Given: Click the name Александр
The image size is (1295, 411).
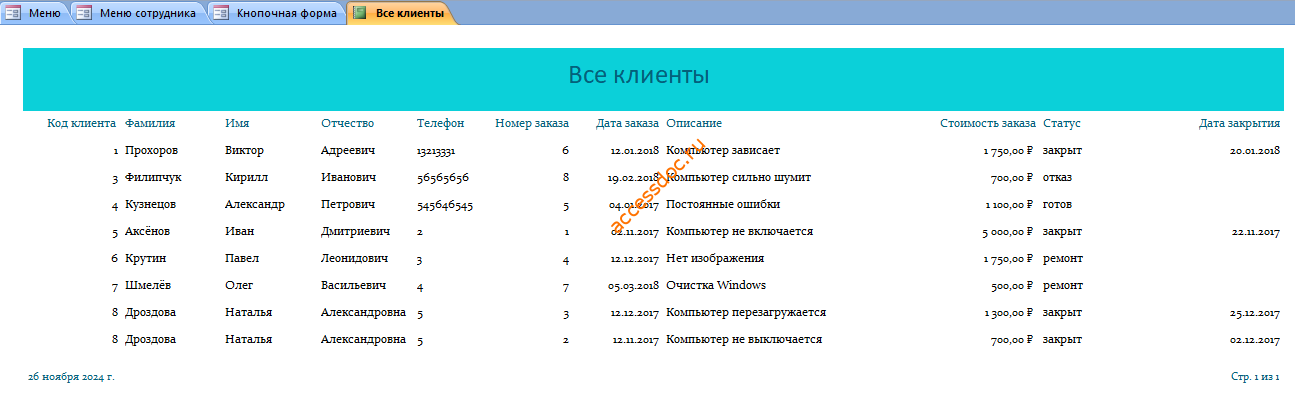Looking at the screenshot, I should tap(255, 204).
